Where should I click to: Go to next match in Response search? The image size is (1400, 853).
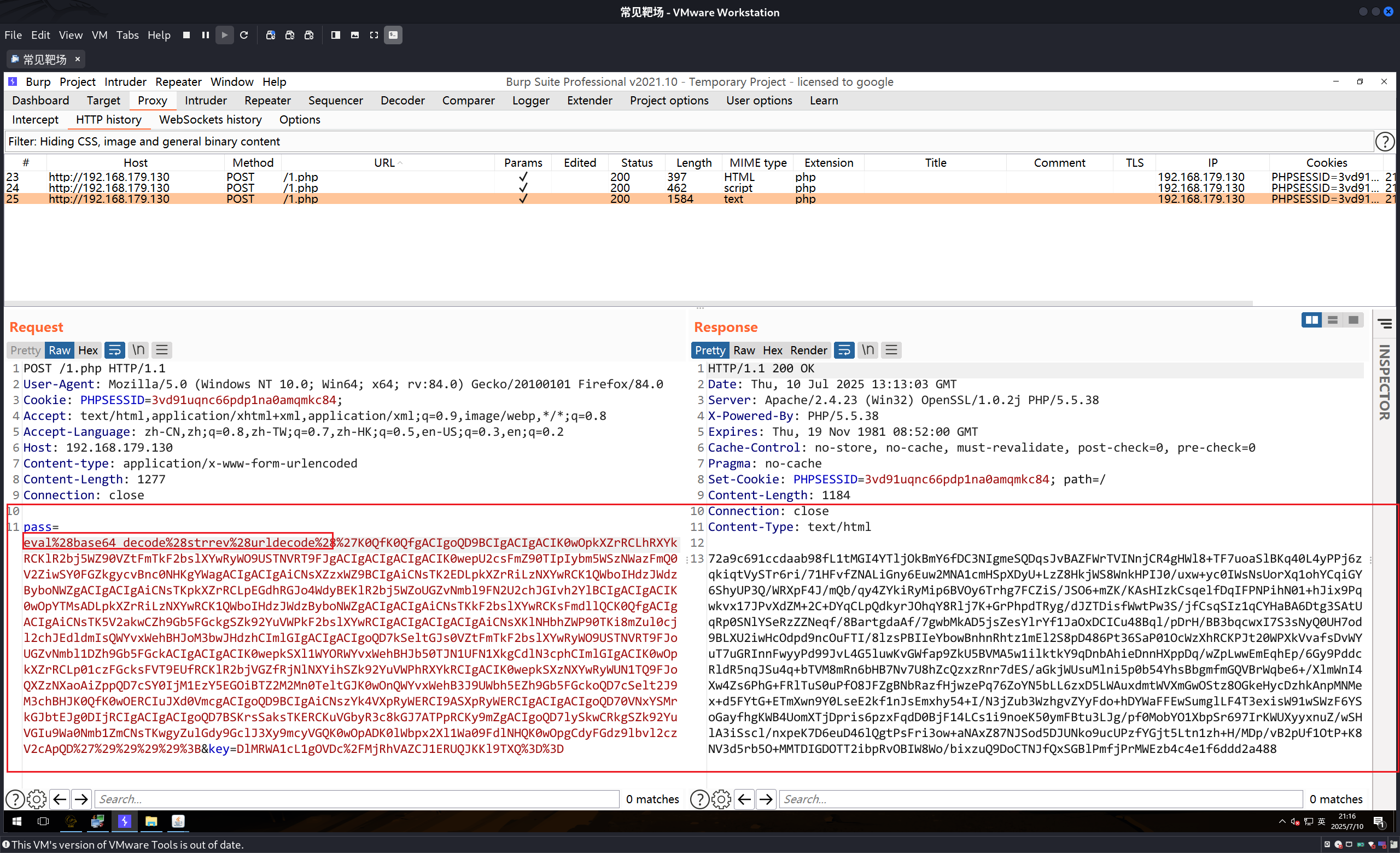[x=766, y=799]
